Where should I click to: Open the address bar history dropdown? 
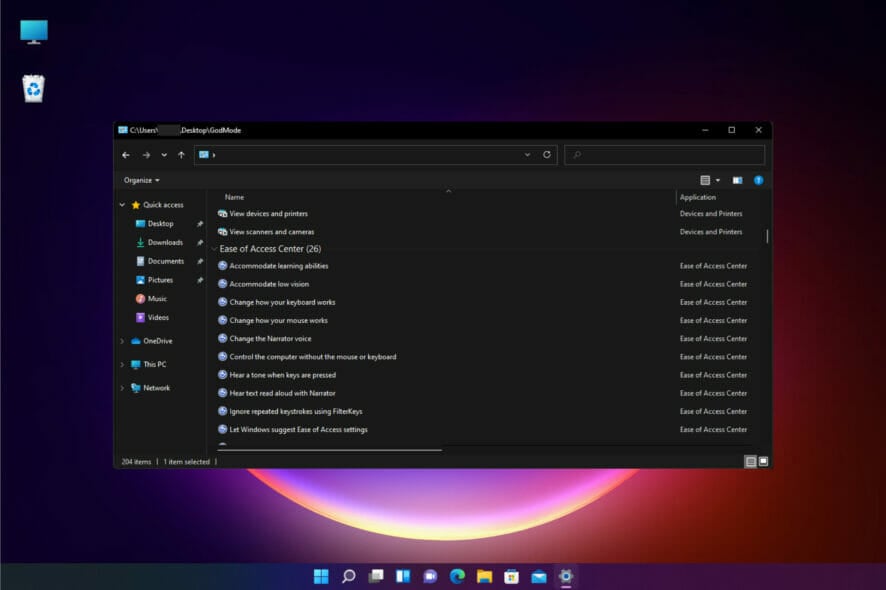[527, 155]
